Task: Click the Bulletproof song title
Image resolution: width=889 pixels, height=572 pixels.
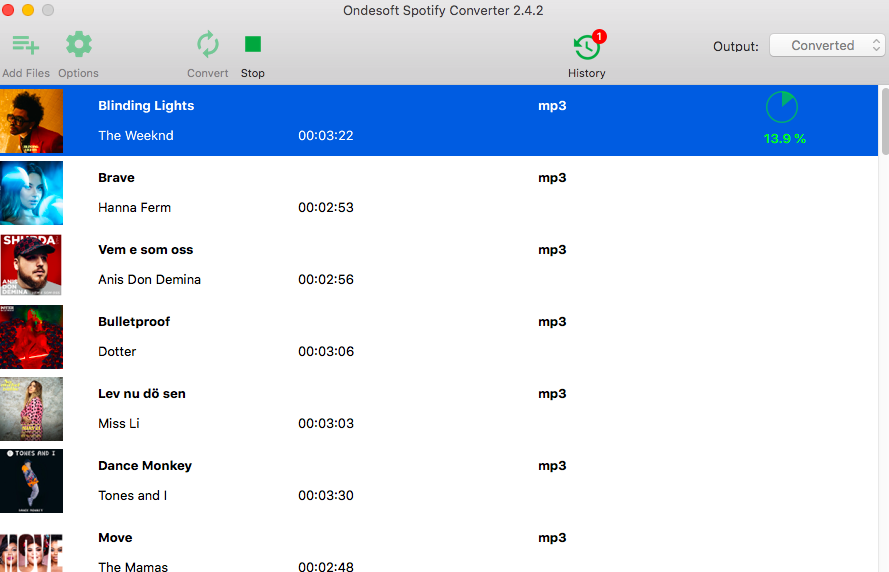Action: pyautogui.click(x=134, y=321)
